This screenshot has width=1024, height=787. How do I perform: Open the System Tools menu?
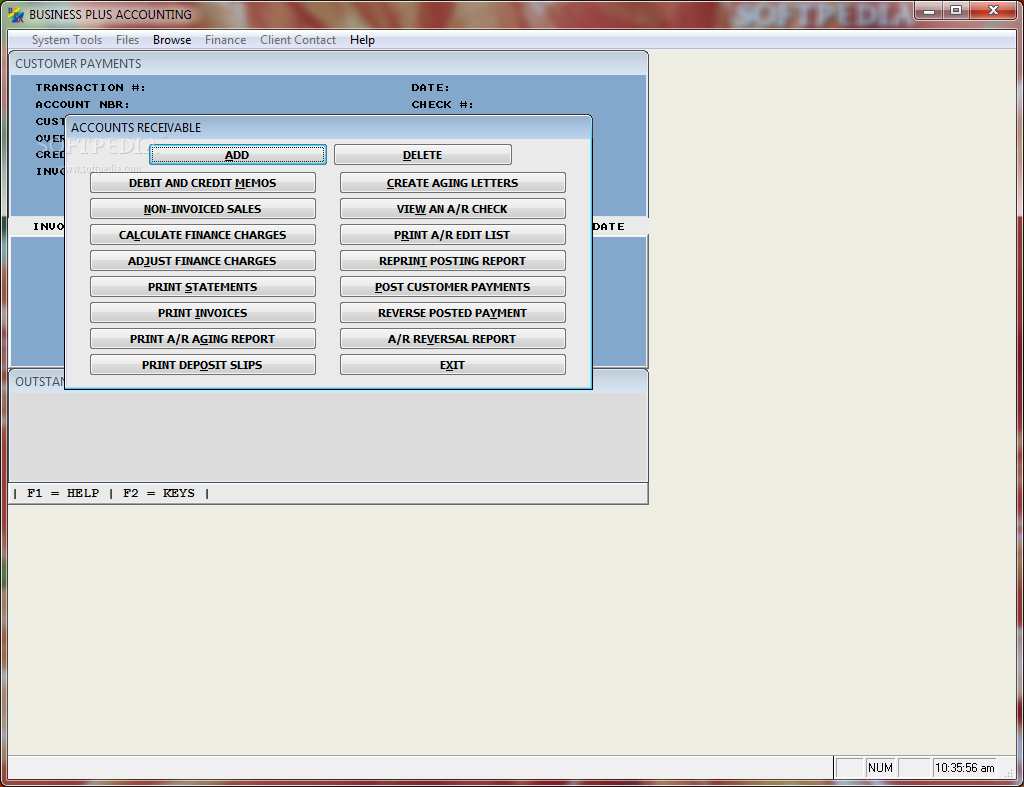coord(67,40)
